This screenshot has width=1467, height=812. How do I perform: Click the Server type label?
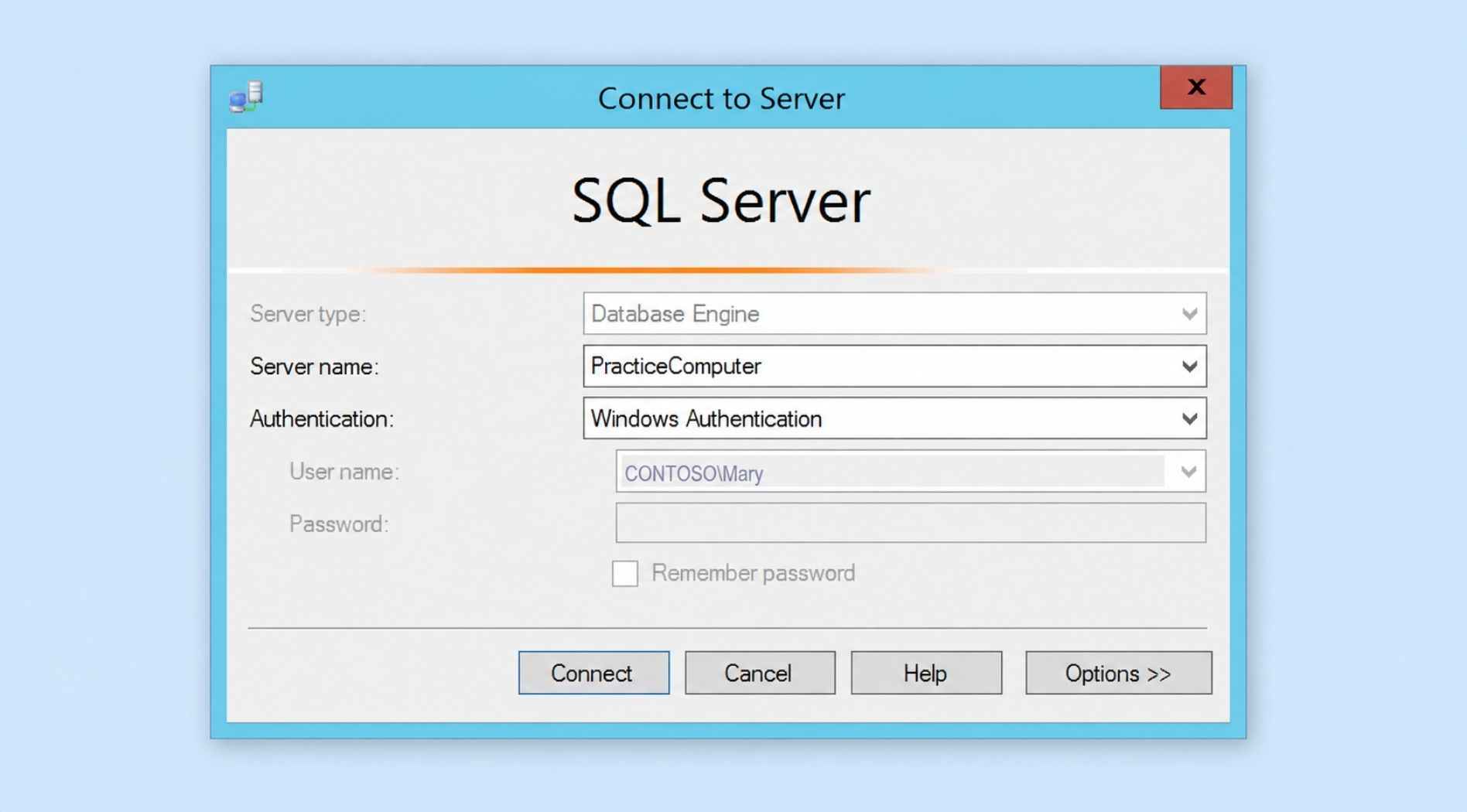pos(308,314)
